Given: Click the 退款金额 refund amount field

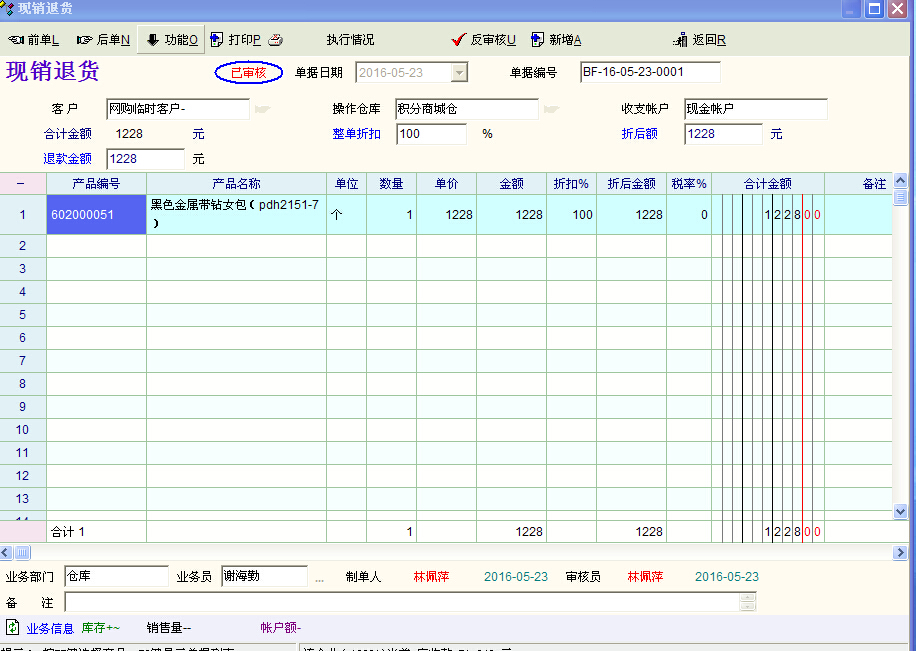Looking at the screenshot, I should click(145, 159).
